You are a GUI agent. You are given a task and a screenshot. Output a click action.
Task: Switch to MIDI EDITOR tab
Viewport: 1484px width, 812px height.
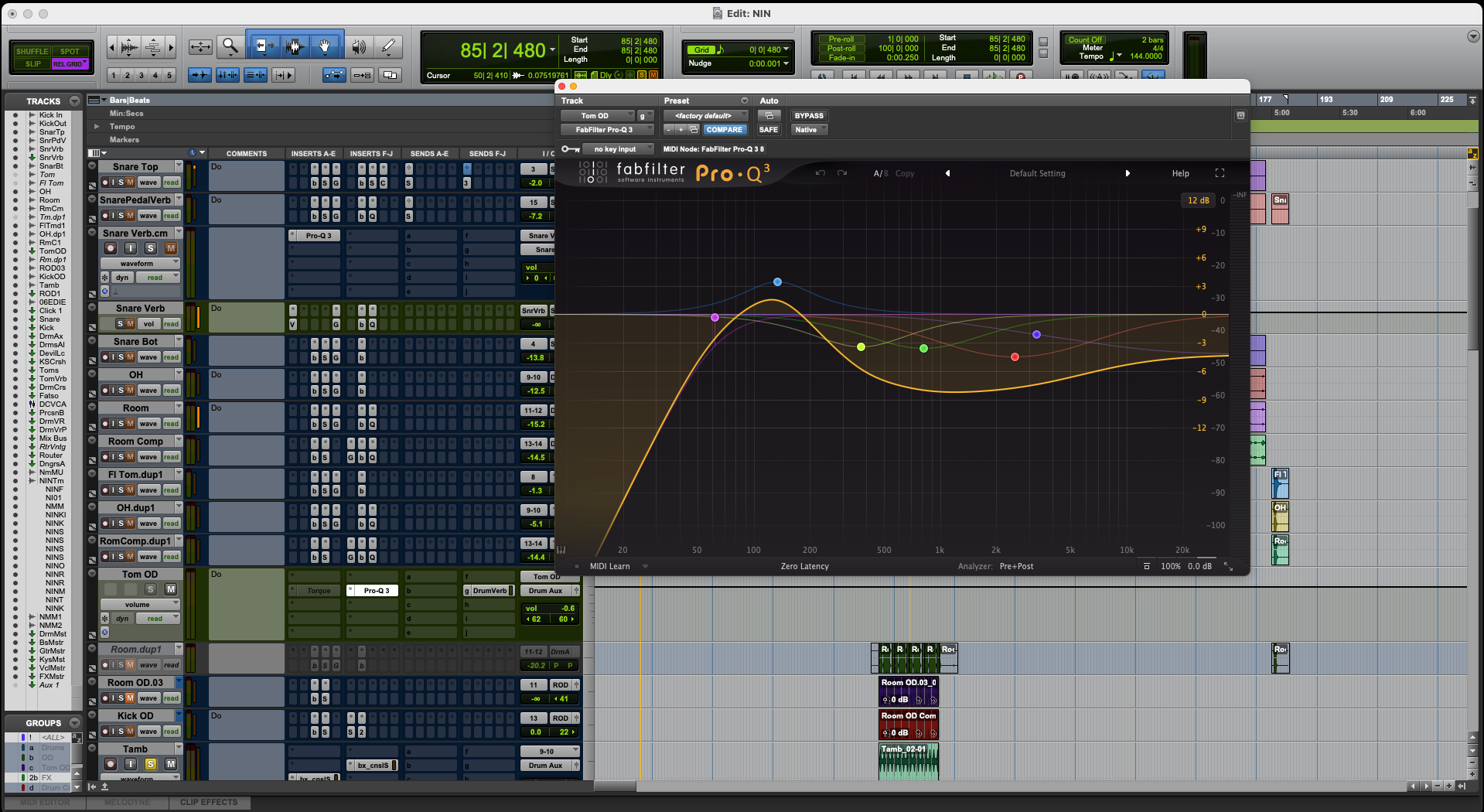click(x=44, y=803)
